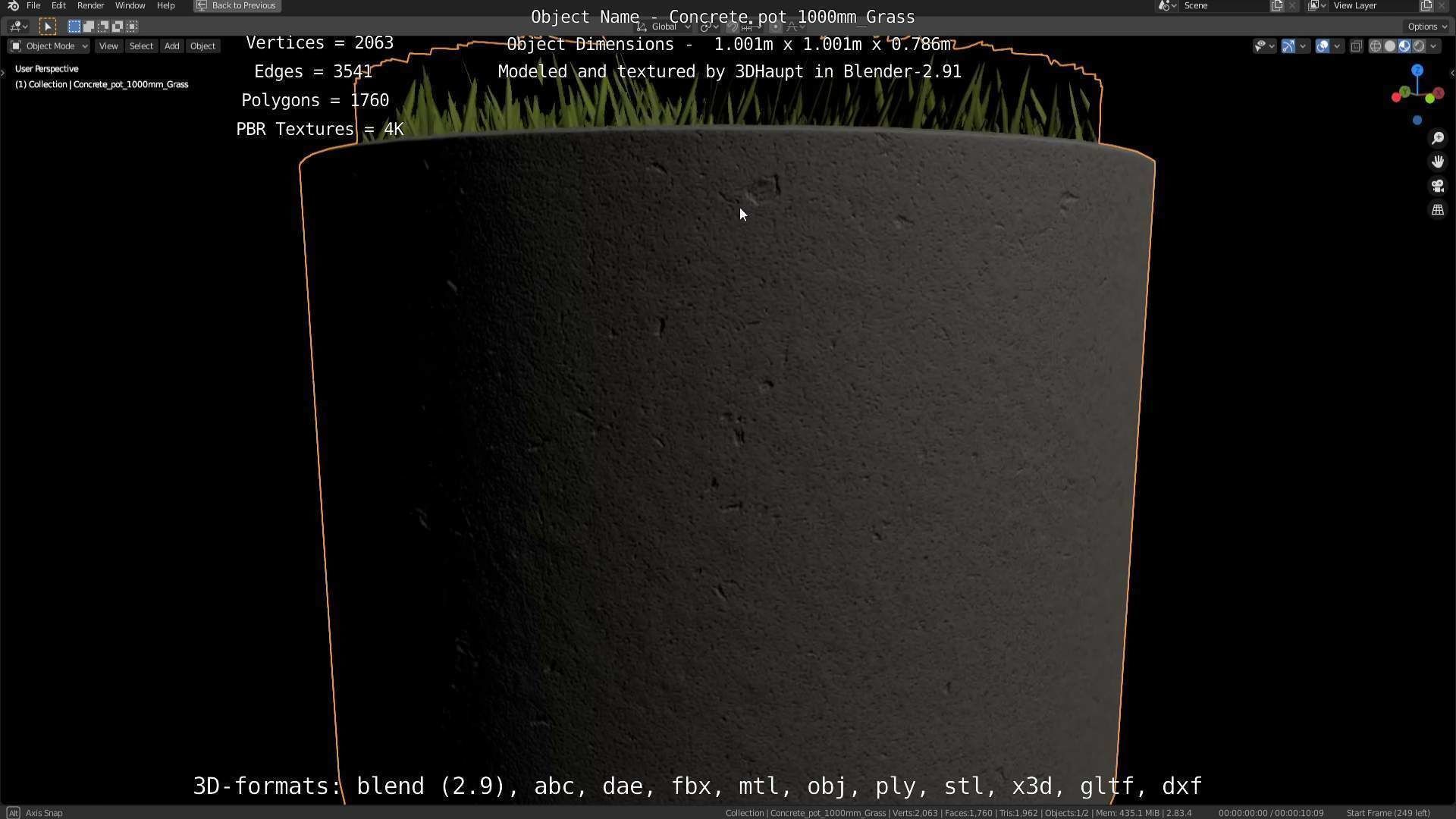Screen dimensions: 1456x819
Task: Click the View Layer name field
Action: 1374,5
